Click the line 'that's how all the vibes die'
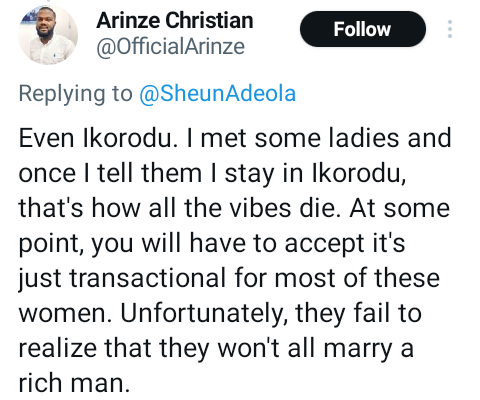480x400 pixels. coord(234,208)
